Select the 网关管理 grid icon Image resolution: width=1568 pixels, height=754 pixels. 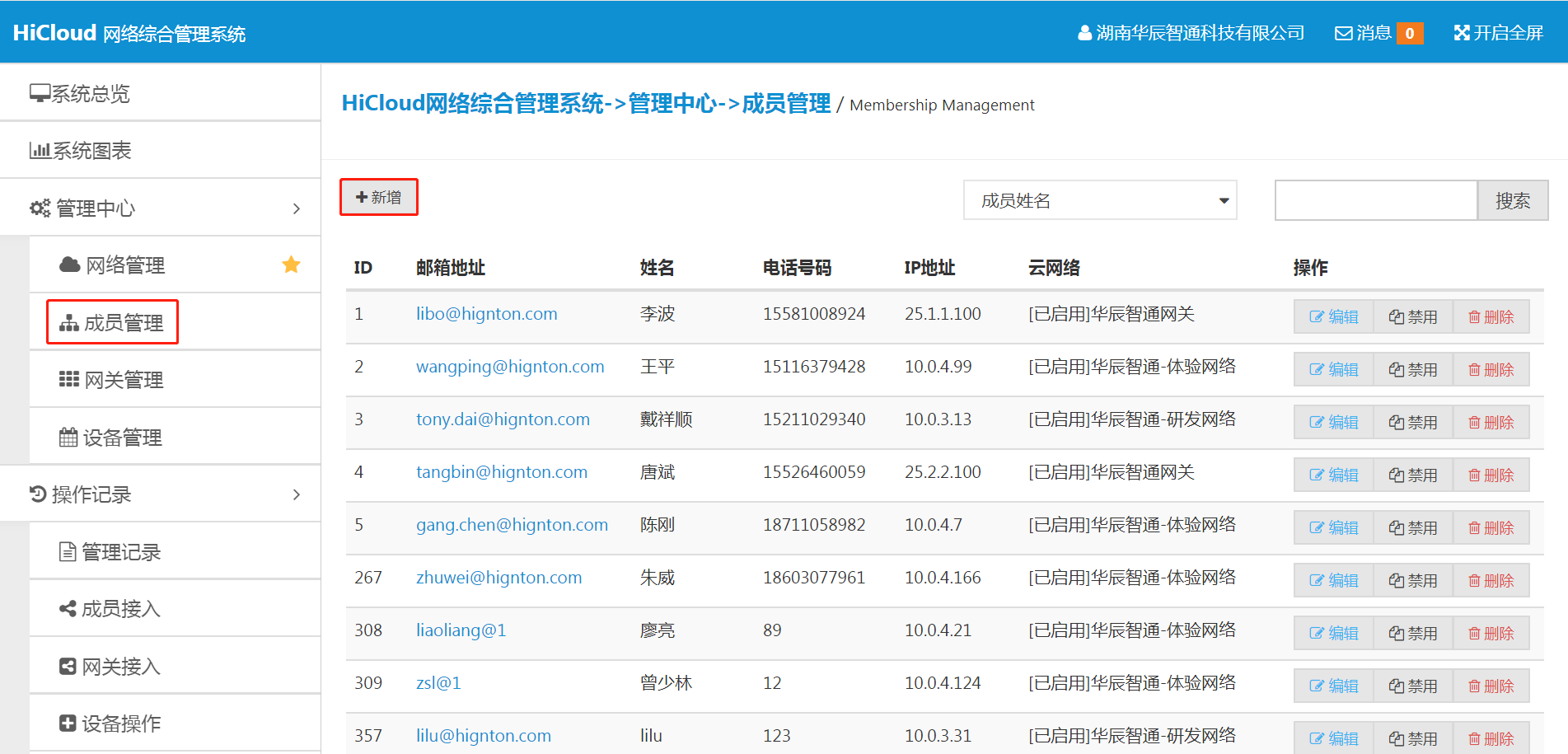click(x=69, y=379)
